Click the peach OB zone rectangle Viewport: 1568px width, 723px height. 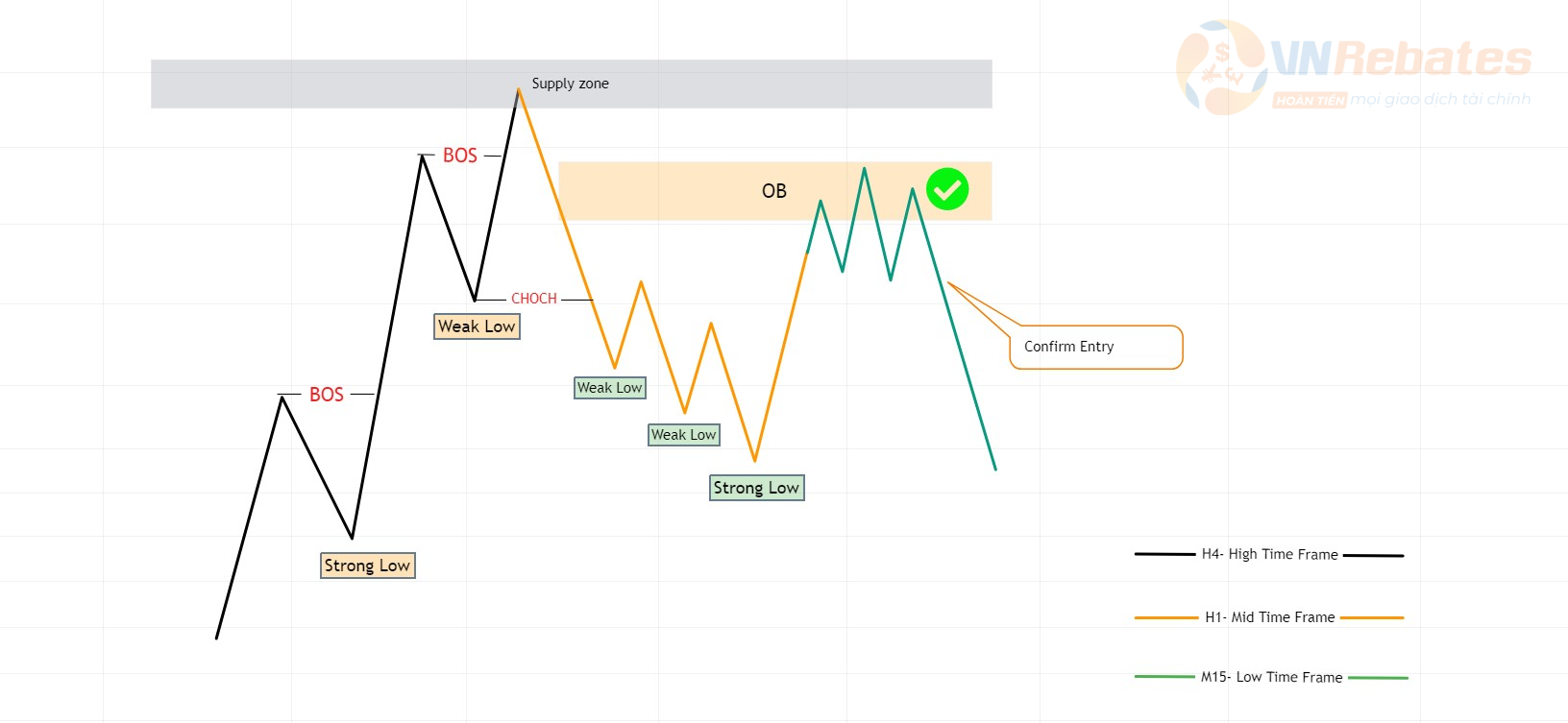(775, 191)
